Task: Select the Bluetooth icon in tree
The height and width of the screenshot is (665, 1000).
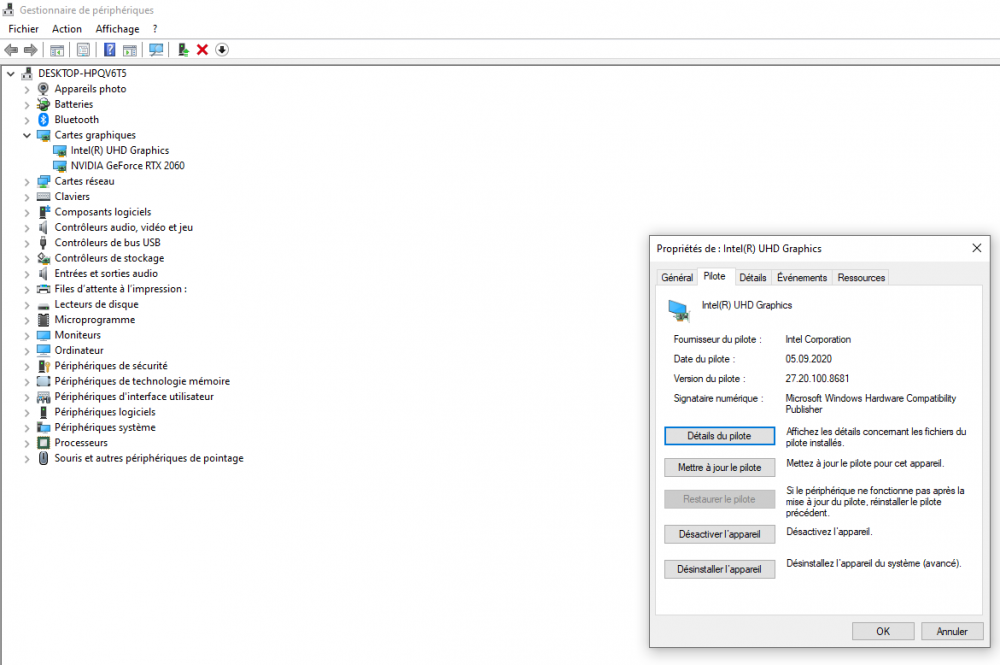Action: [43, 119]
